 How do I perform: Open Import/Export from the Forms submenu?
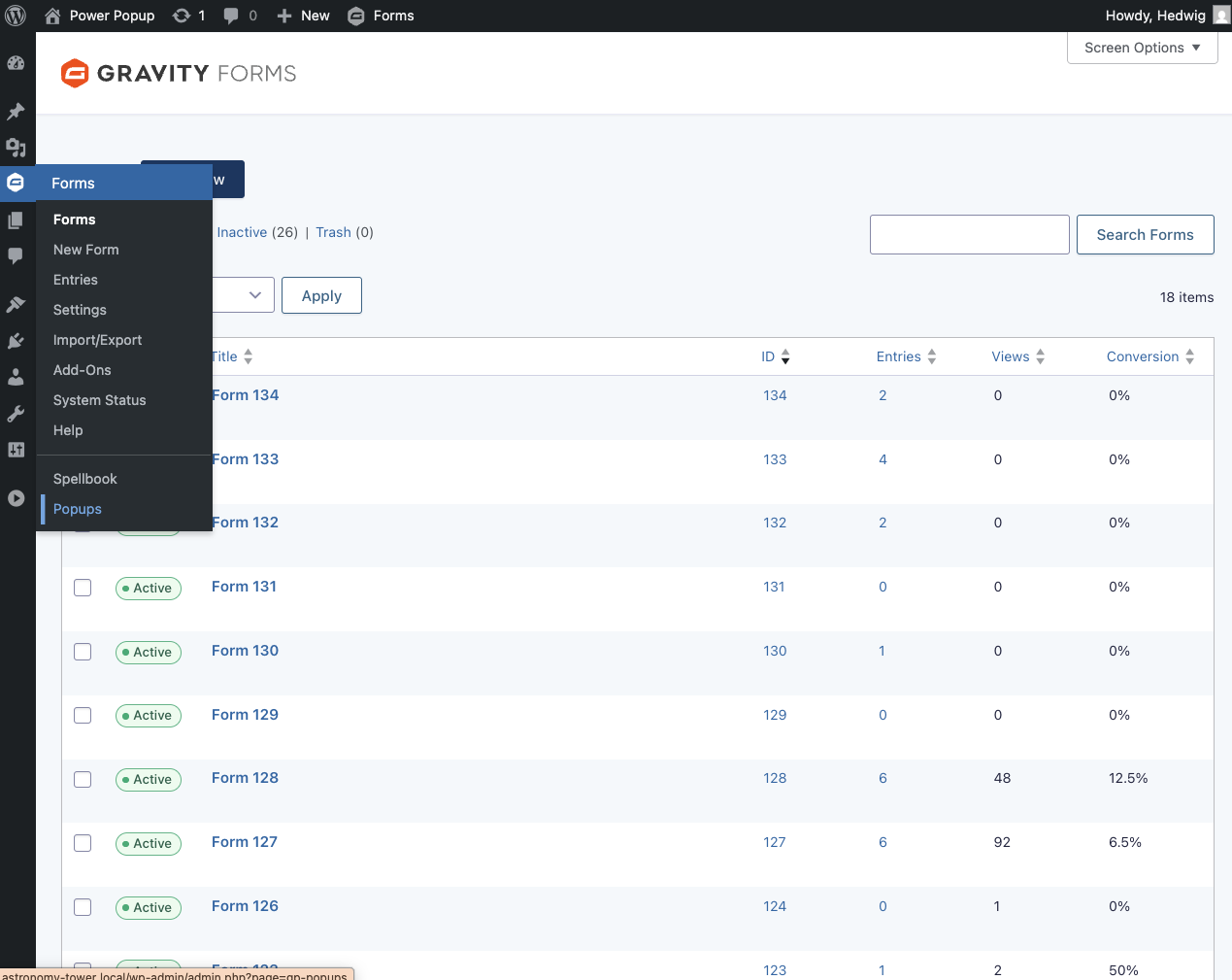click(97, 340)
